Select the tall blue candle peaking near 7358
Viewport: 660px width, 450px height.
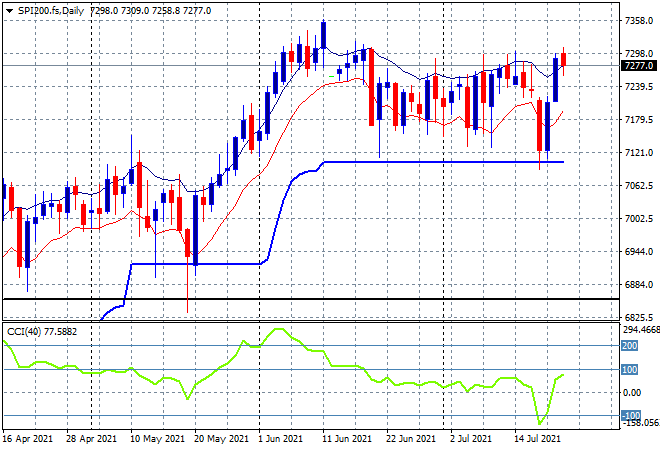(323, 36)
